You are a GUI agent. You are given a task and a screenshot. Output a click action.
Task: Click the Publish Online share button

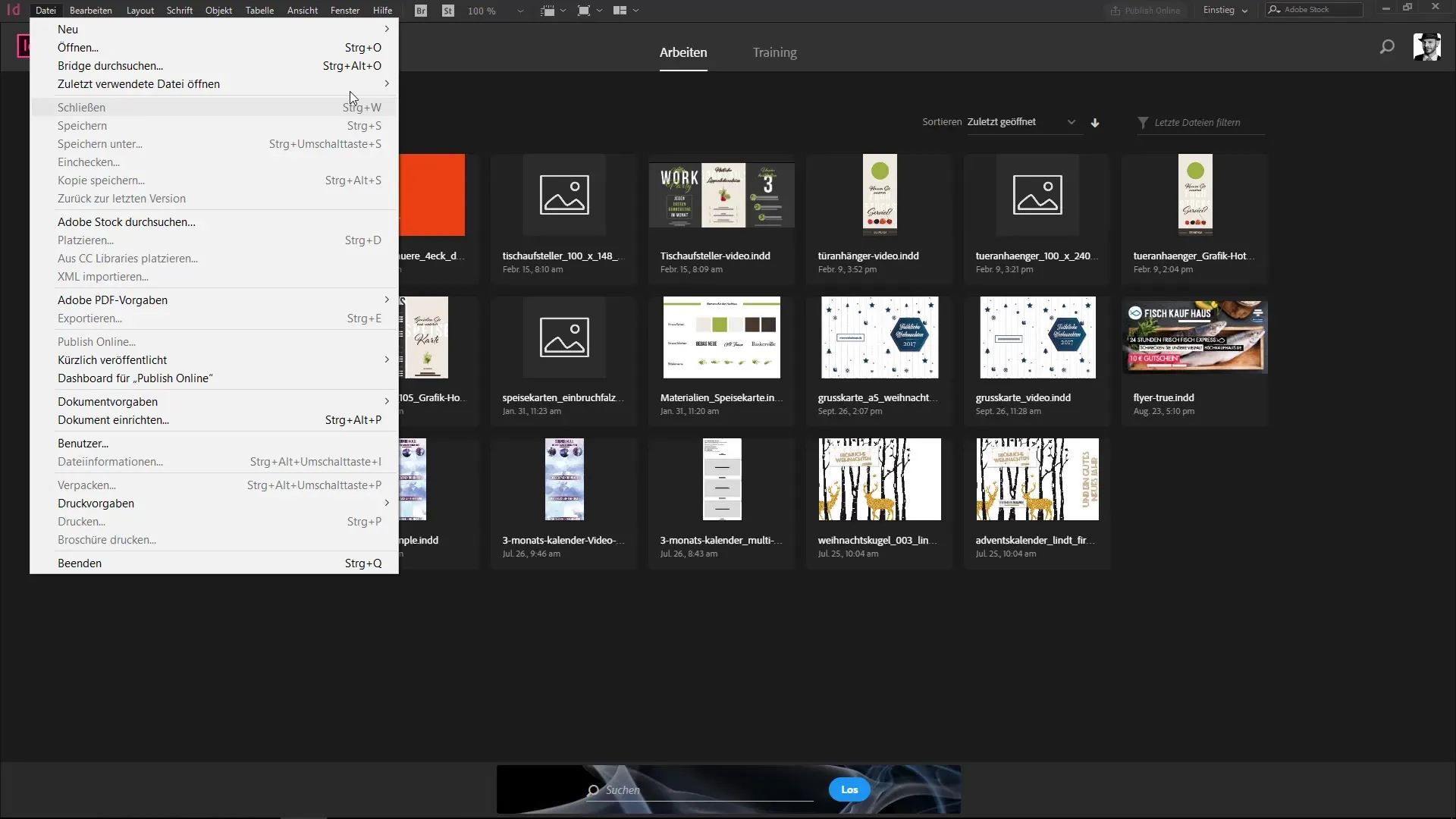[1146, 11]
